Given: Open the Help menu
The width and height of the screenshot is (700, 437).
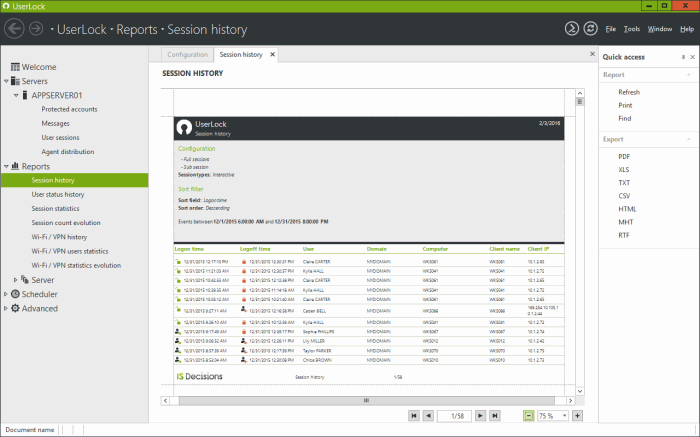Looking at the screenshot, I should click(687, 29).
